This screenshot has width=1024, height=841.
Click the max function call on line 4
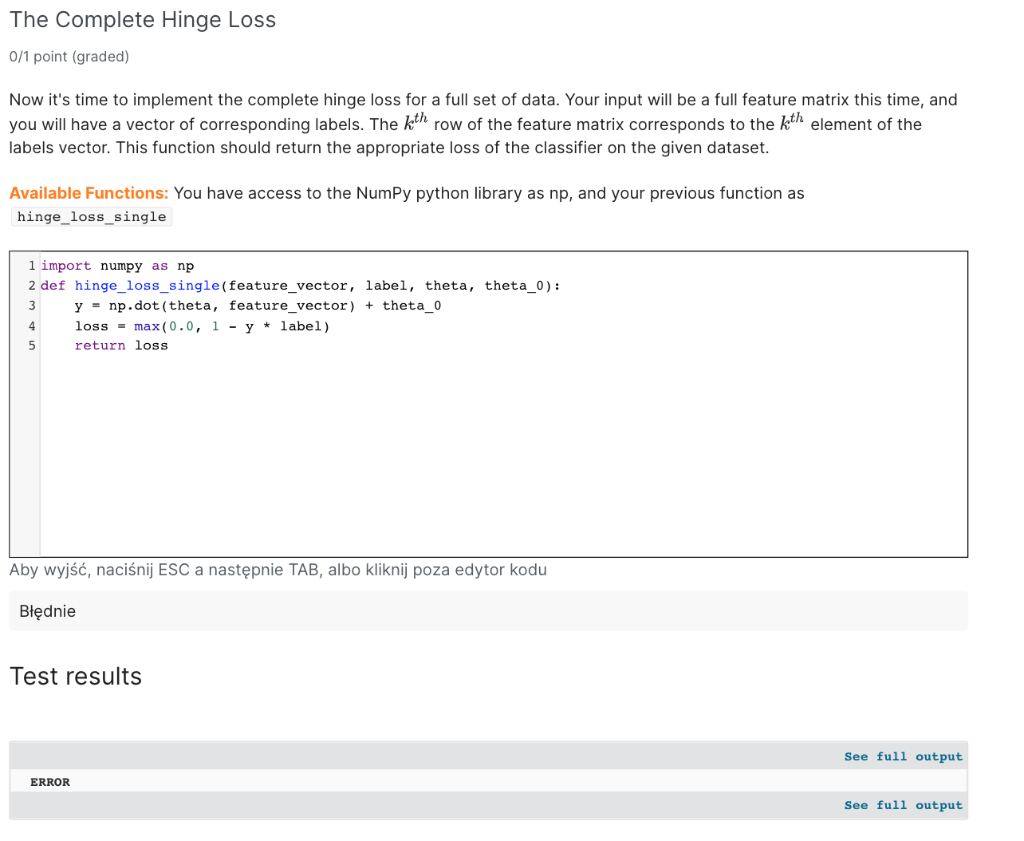(x=147, y=325)
